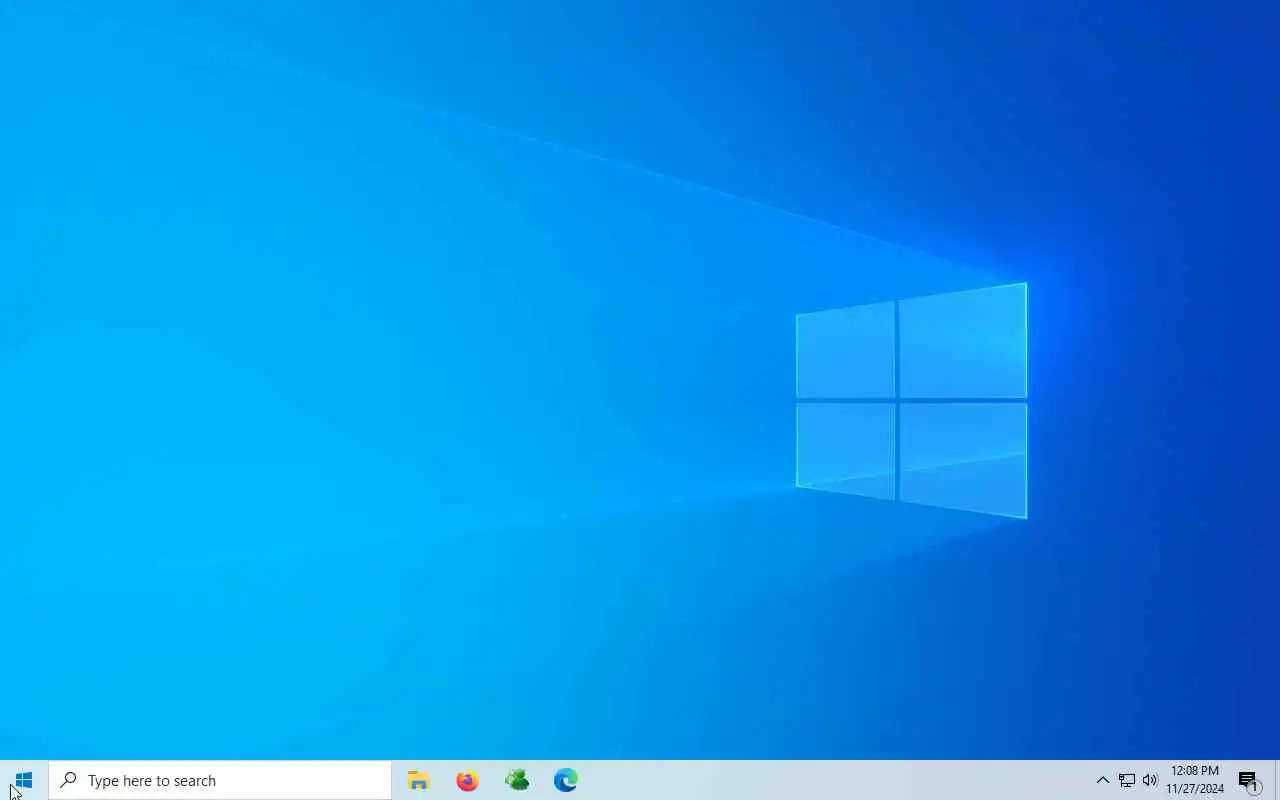Launch Firefox from the taskbar
This screenshot has height=800, width=1280.
[x=467, y=780]
